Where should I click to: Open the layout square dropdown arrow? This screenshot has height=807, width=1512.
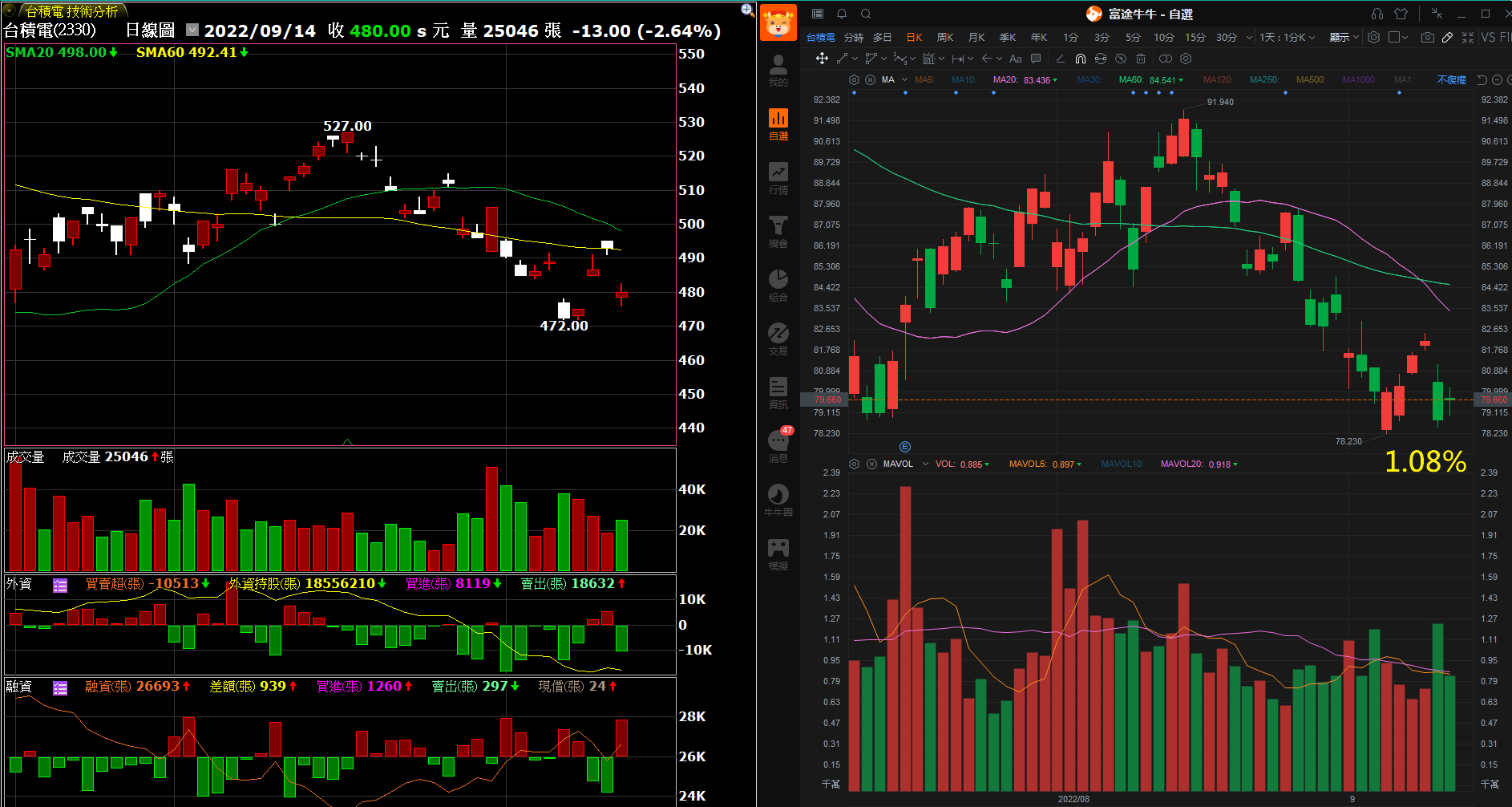click(1405, 38)
